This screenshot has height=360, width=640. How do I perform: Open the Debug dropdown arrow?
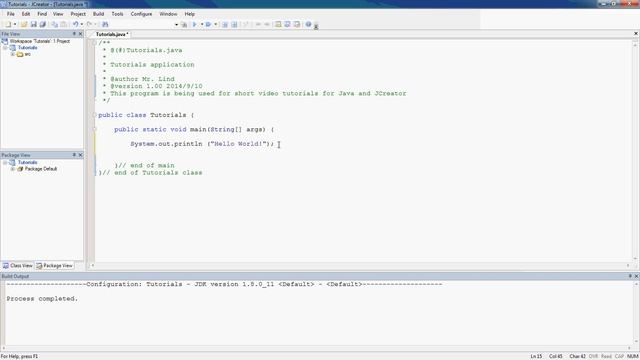[x=216, y=24]
